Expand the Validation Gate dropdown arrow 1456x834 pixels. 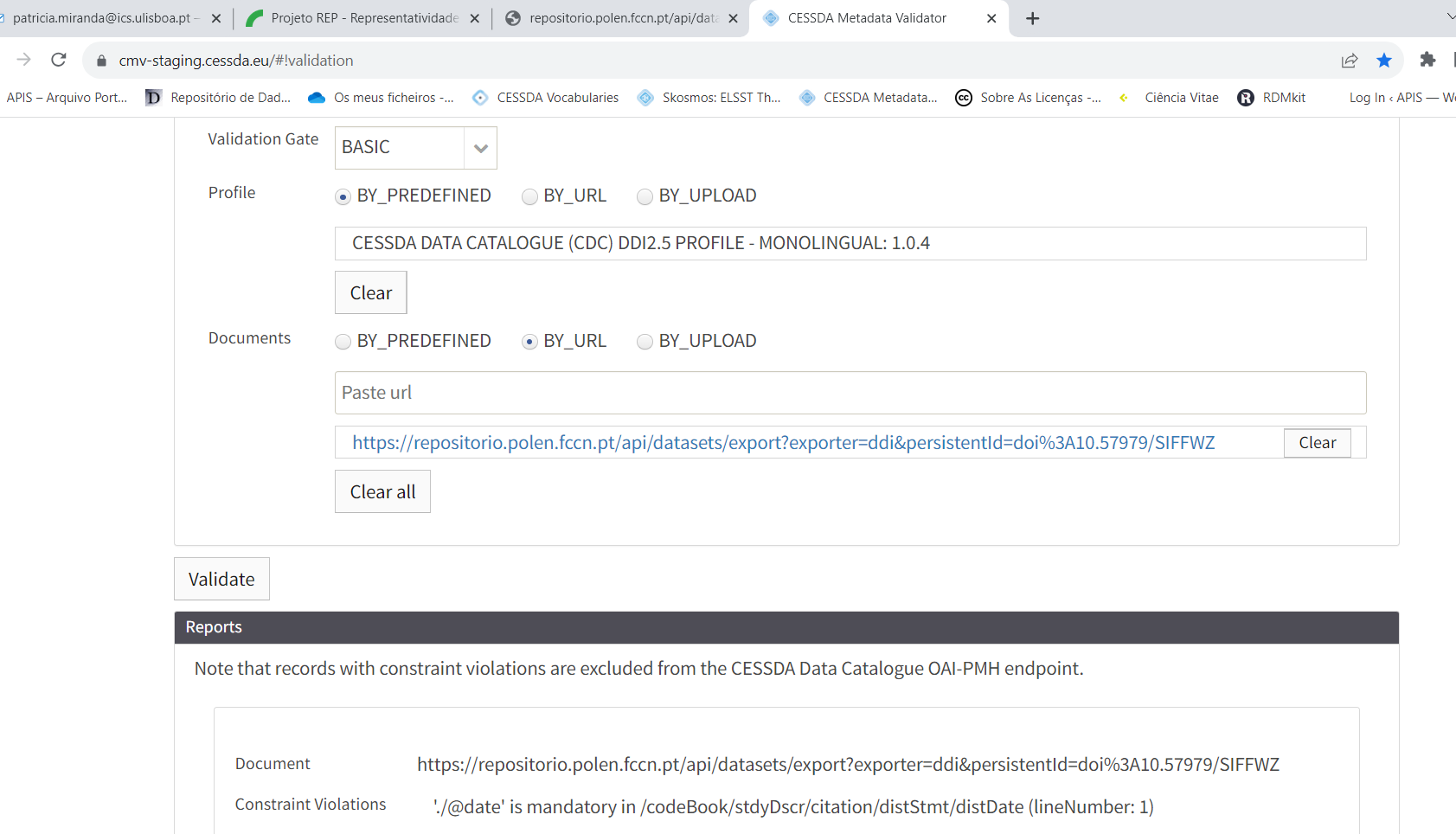tap(481, 148)
